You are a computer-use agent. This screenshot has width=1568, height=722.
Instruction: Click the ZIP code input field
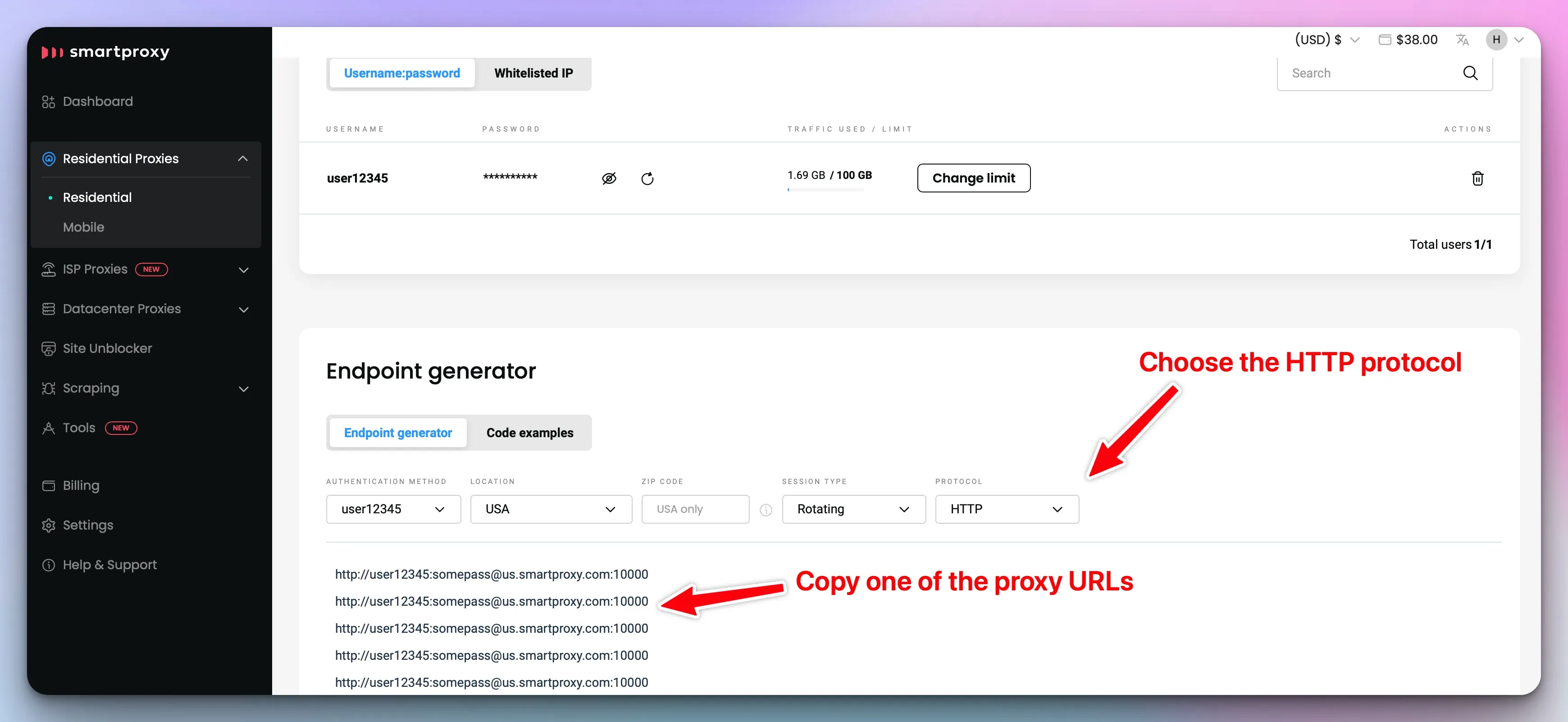(x=695, y=509)
